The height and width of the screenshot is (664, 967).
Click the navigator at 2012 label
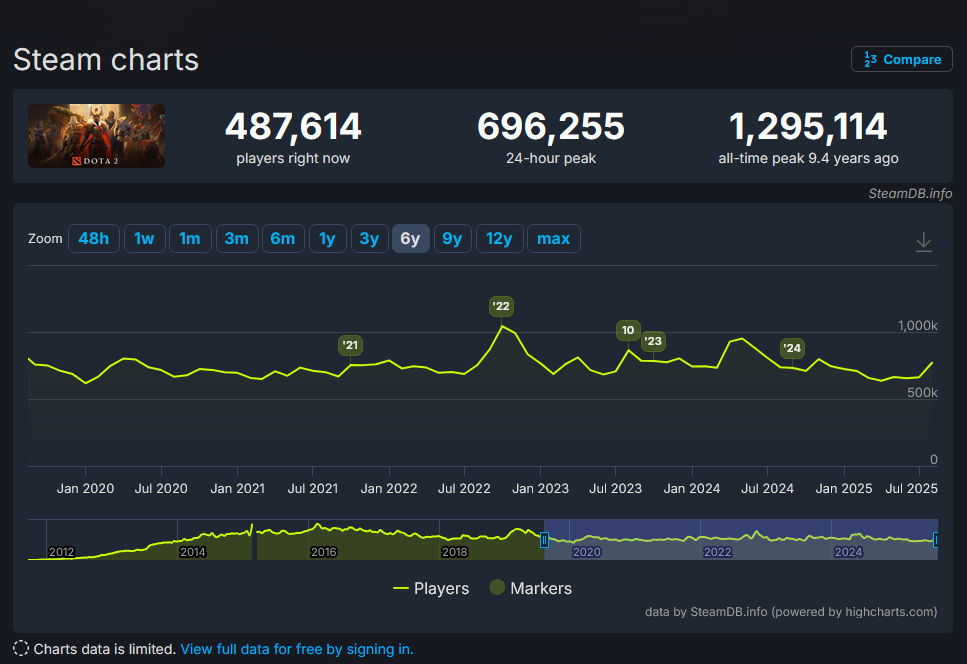(62, 552)
